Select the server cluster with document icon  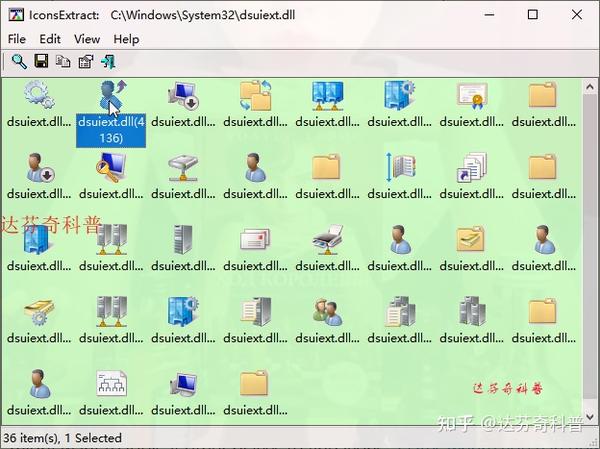tap(399, 311)
